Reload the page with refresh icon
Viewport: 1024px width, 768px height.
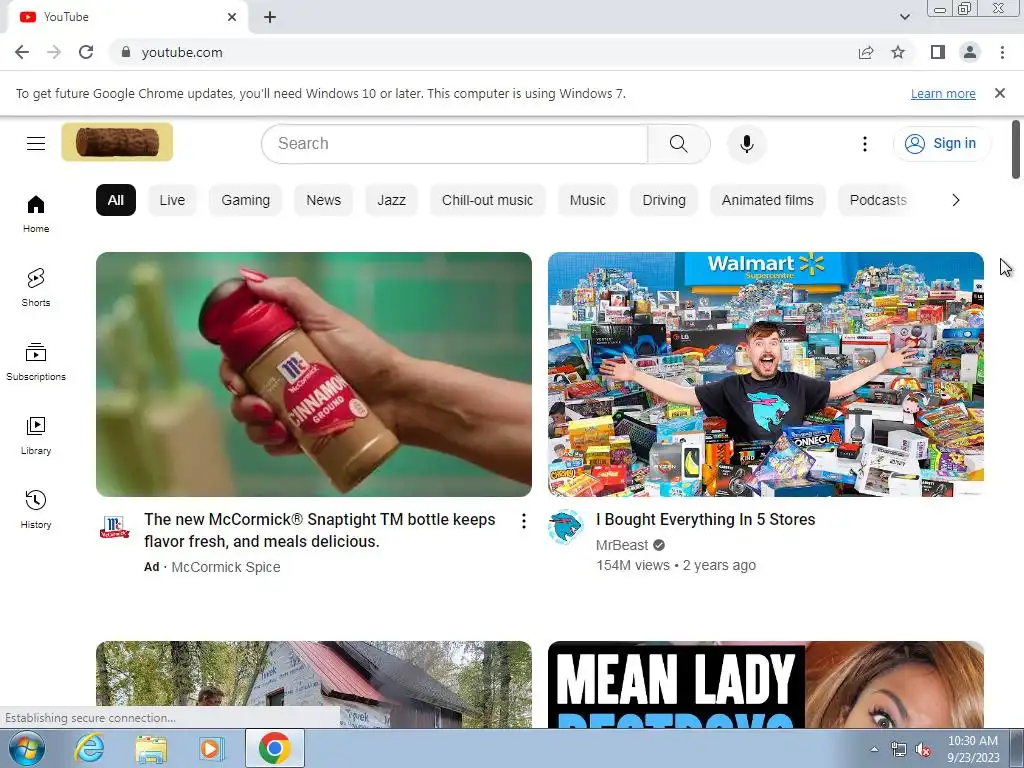pos(86,52)
